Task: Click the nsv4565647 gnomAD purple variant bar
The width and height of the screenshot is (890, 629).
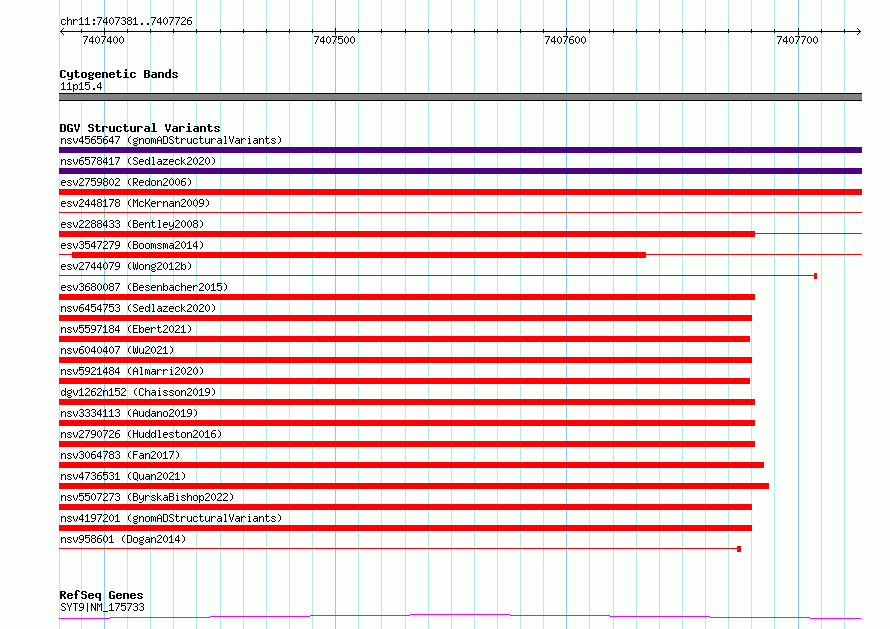Action: coord(460,150)
